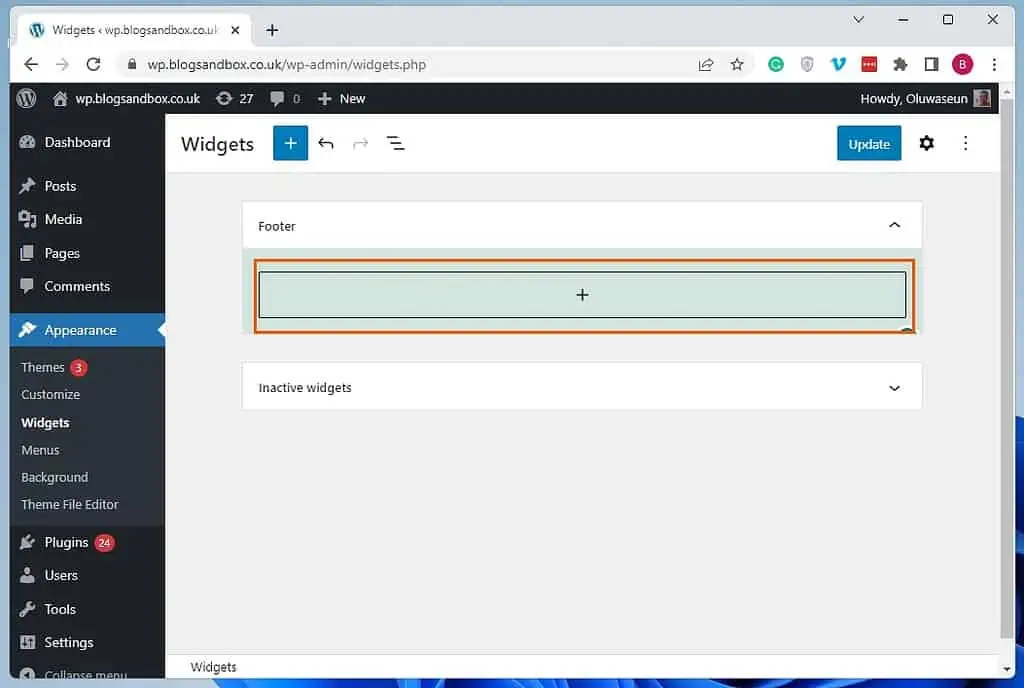Viewport: 1024px width, 688px height.
Task: Open the three-dot Options menu
Action: pos(965,143)
